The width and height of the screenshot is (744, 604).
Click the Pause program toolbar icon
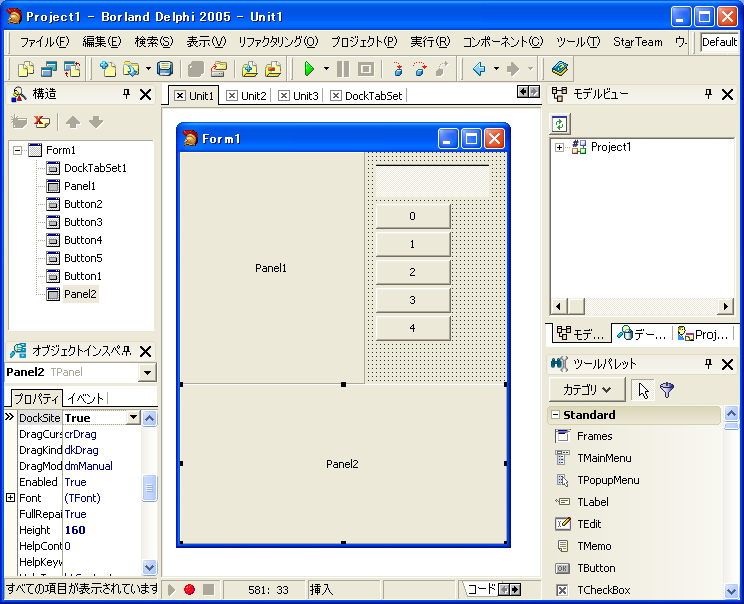[343, 69]
